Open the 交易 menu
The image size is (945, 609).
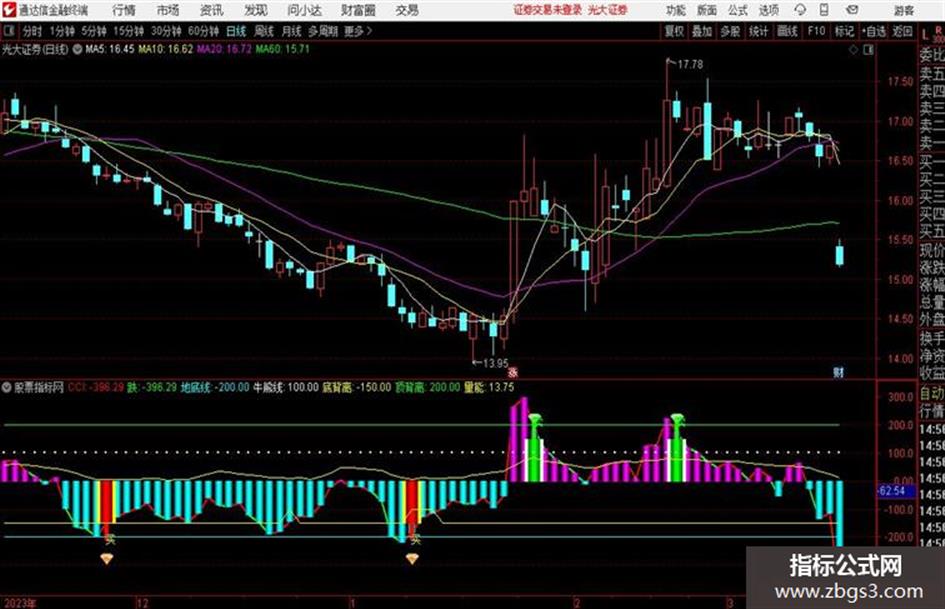click(407, 10)
